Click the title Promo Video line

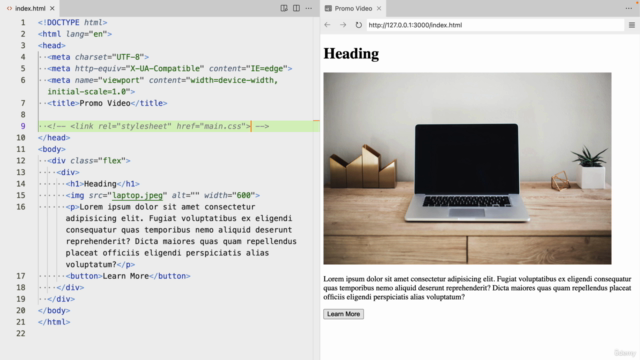pos(107,103)
